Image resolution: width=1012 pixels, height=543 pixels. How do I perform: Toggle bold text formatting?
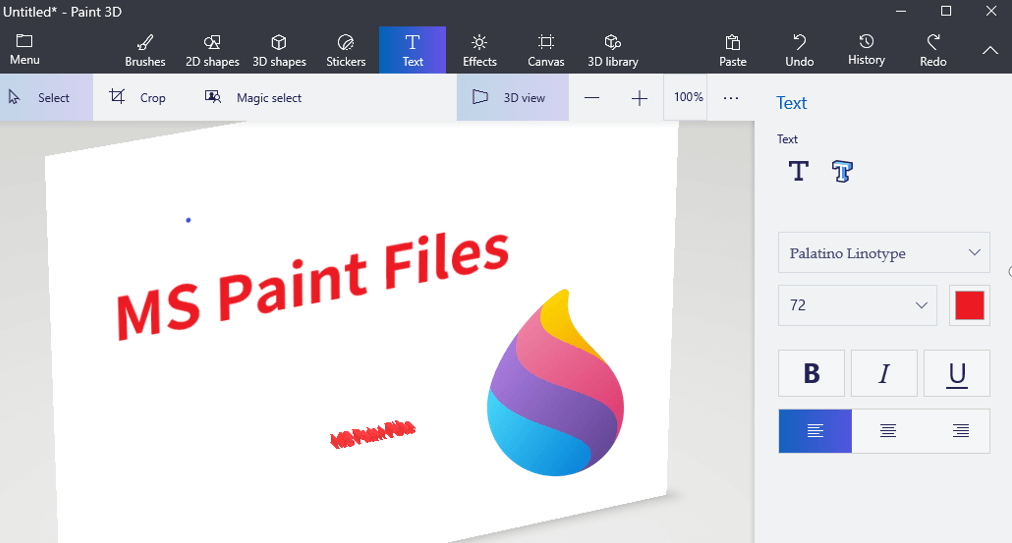click(x=812, y=373)
